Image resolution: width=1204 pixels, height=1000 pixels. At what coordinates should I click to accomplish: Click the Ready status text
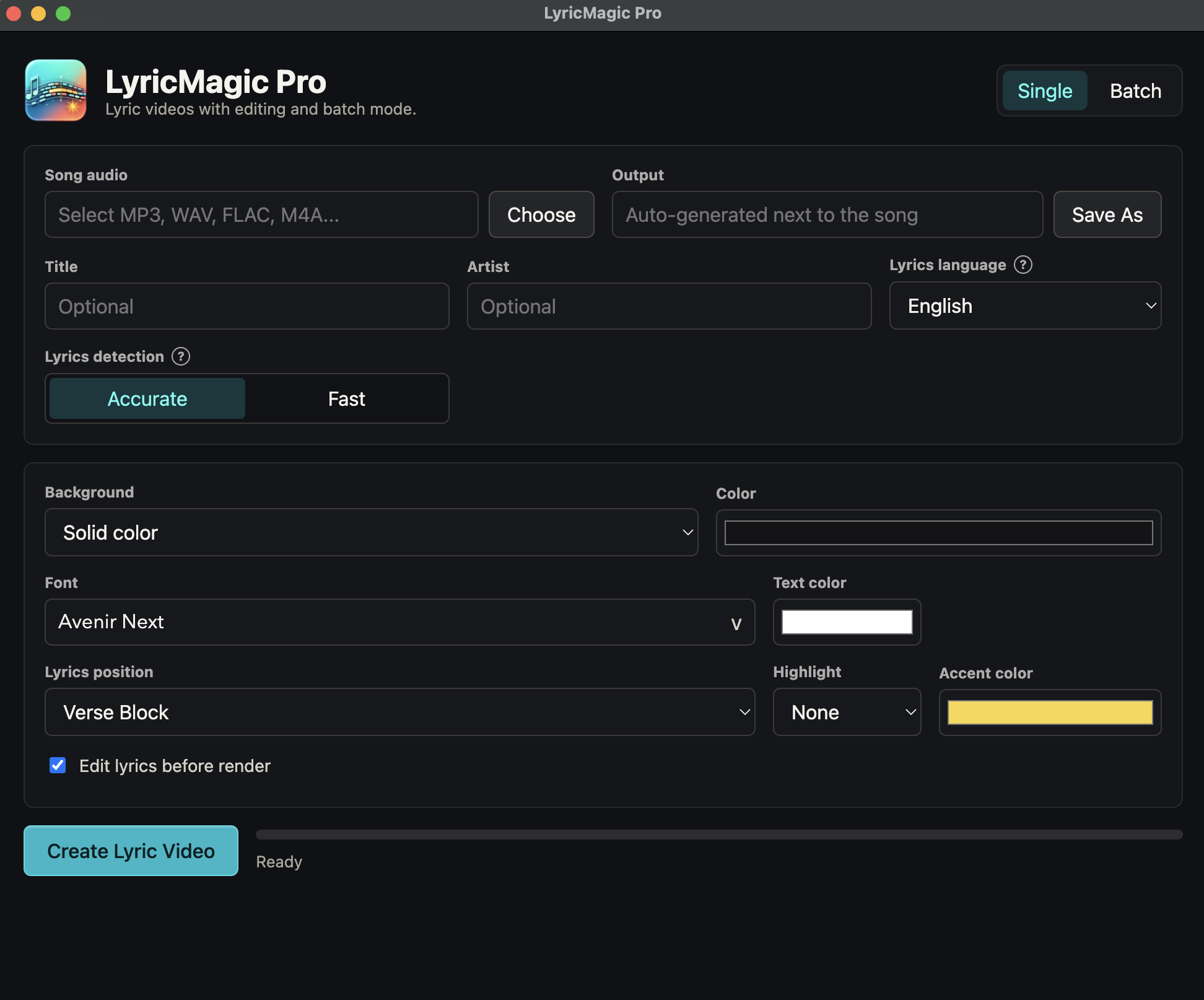point(279,862)
